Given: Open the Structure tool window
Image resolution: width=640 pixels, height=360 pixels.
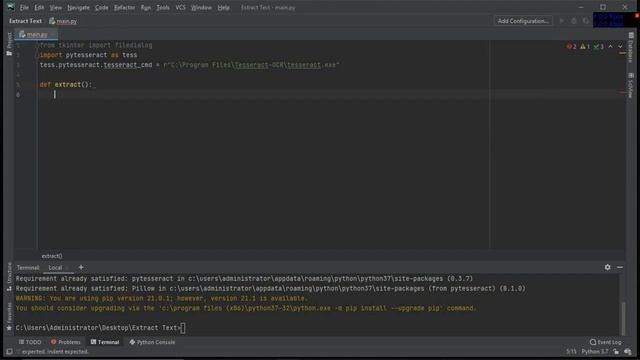Looking at the screenshot, I should [9, 278].
